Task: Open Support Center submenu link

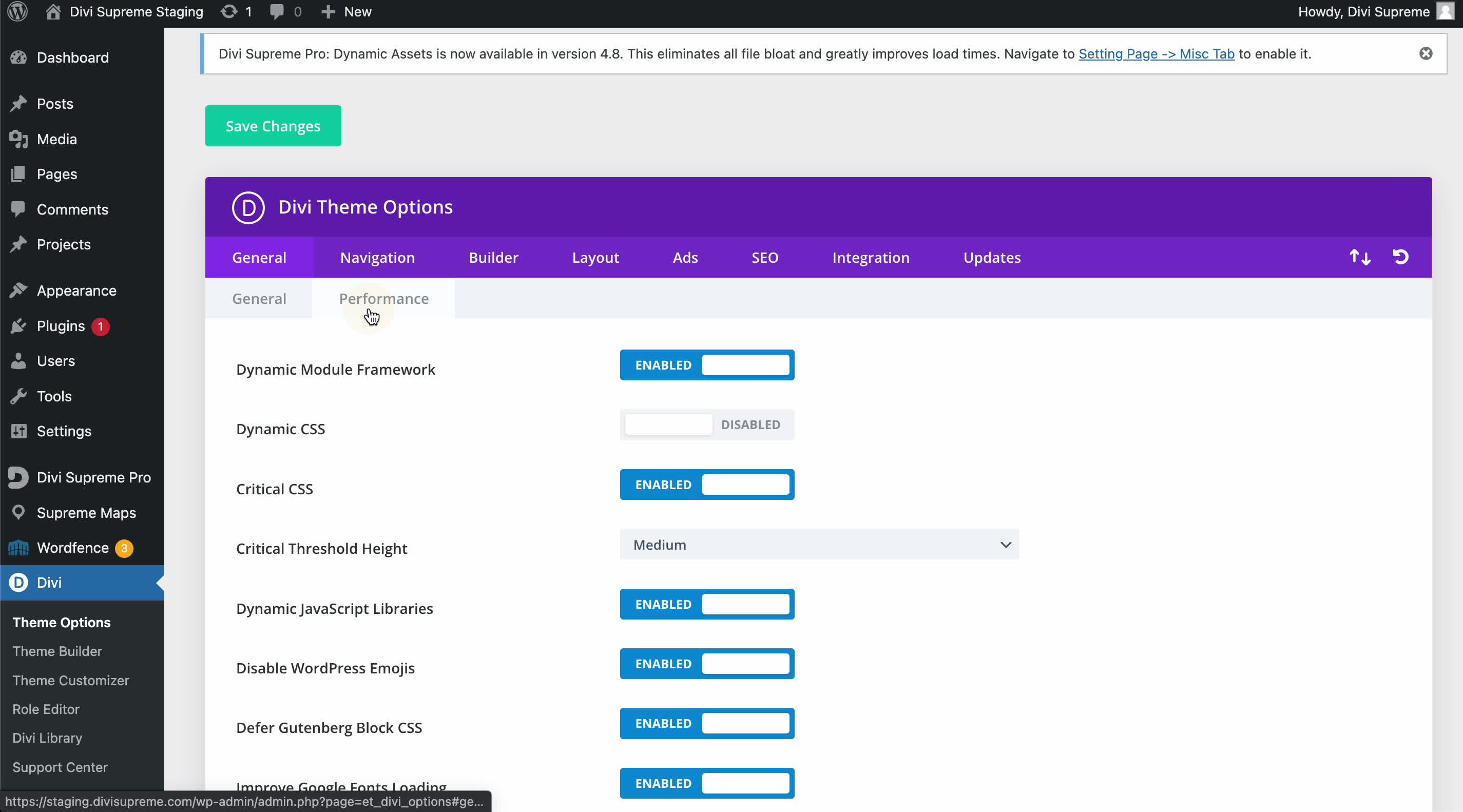Action: pos(60,767)
